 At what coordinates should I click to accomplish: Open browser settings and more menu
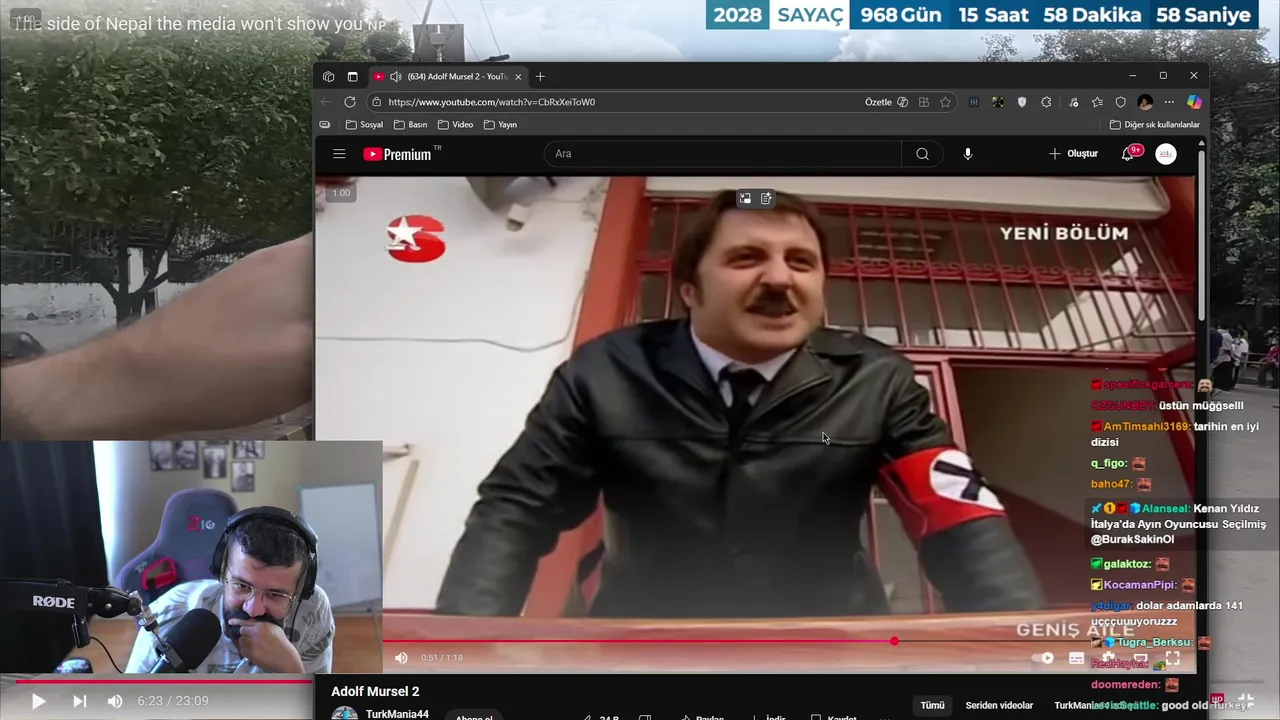click(x=1169, y=102)
